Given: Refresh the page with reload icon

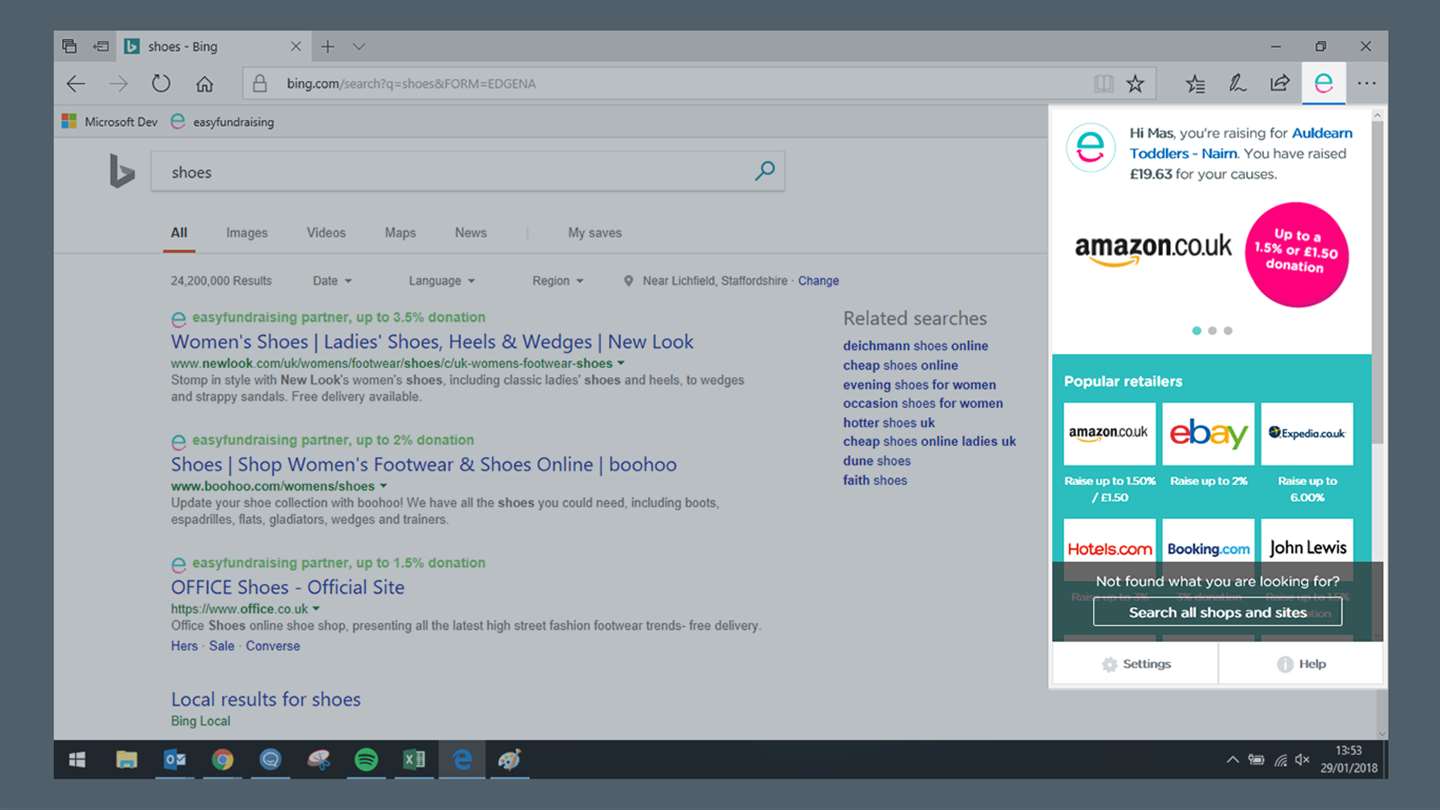Looking at the screenshot, I should tap(161, 84).
